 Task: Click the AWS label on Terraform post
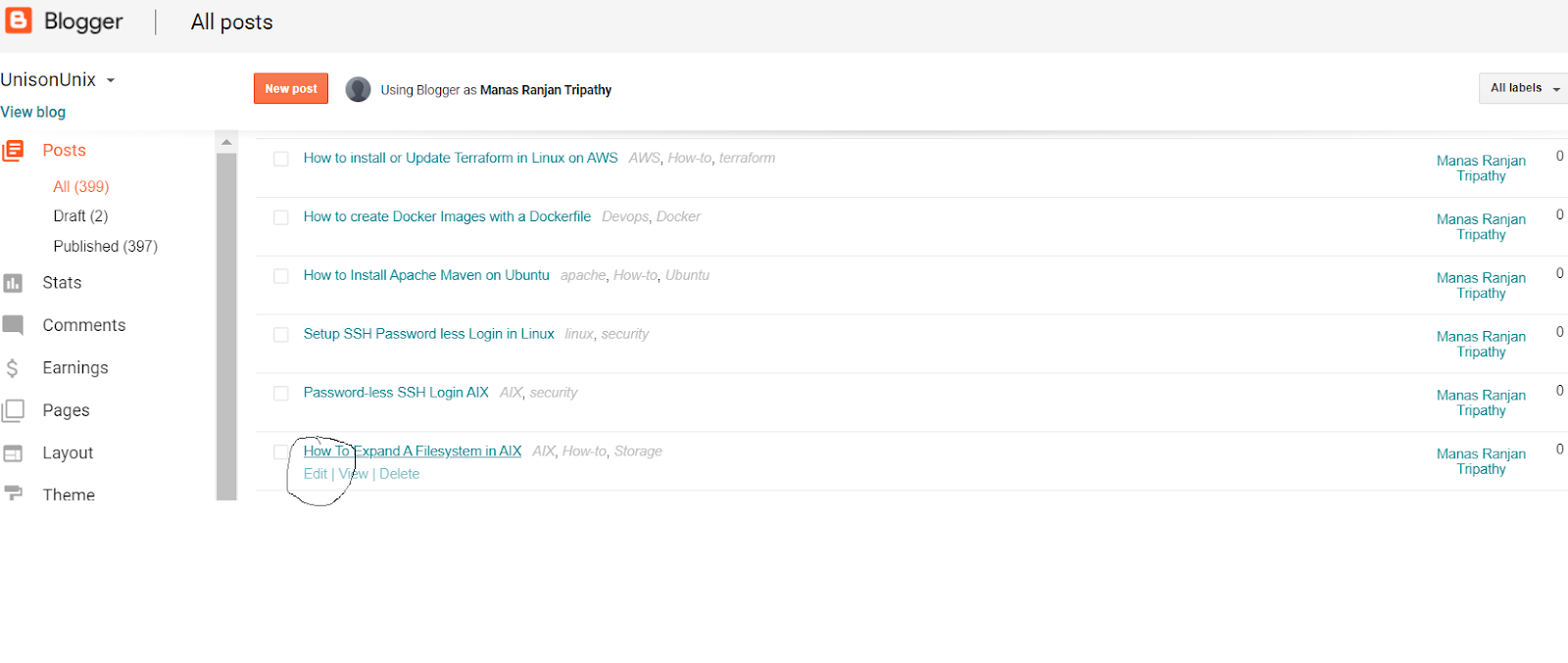click(x=644, y=158)
